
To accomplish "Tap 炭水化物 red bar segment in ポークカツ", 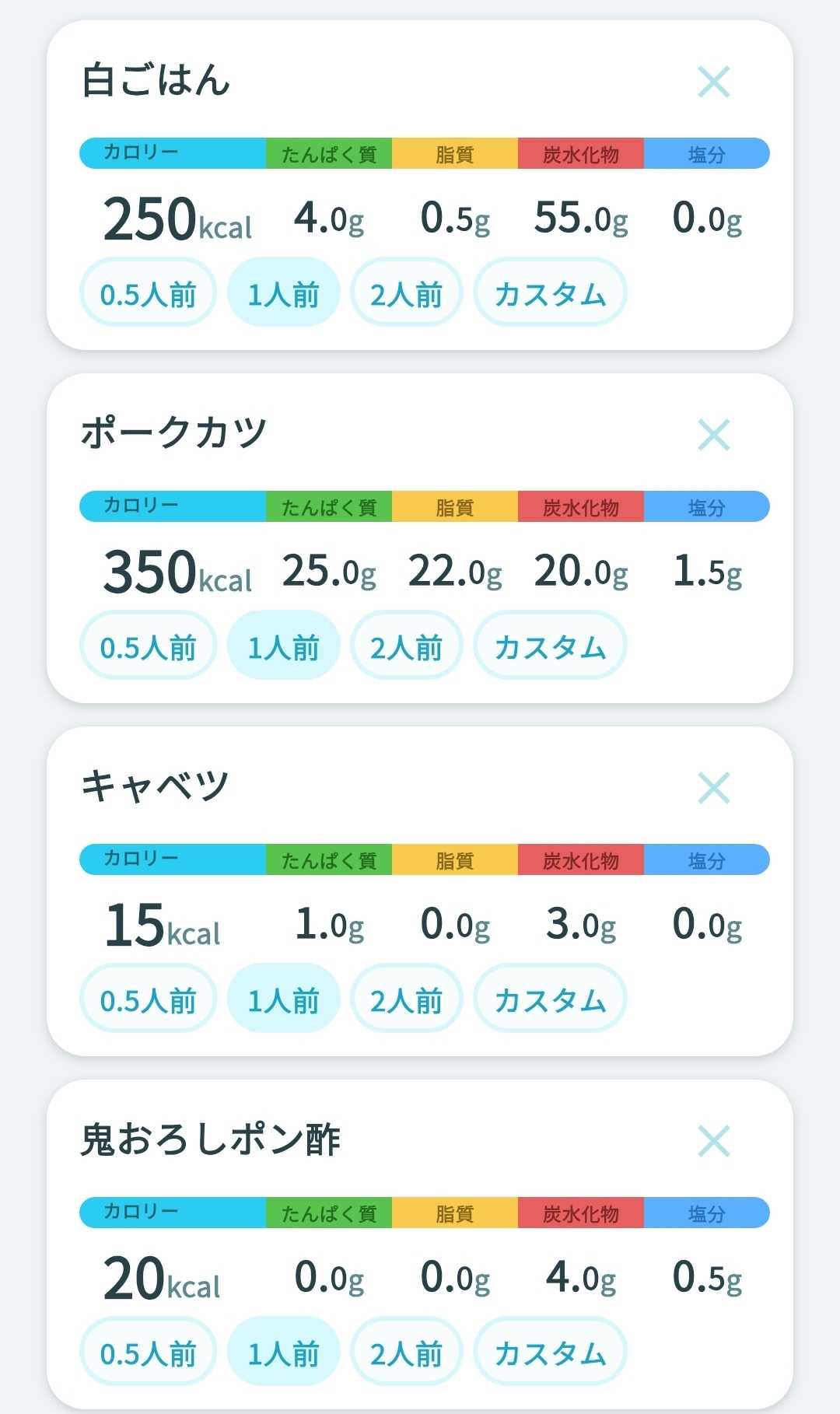I will (x=581, y=507).
